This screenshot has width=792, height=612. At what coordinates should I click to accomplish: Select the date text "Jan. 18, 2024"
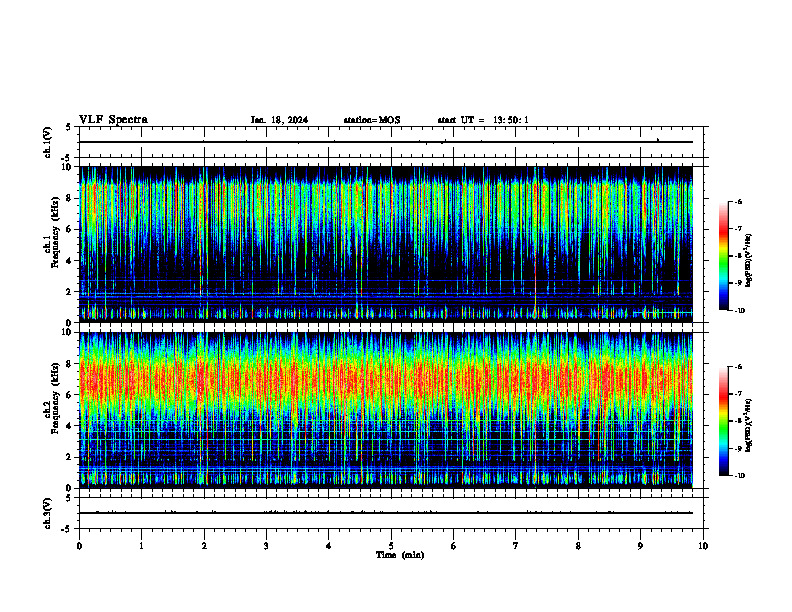click(x=279, y=120)
